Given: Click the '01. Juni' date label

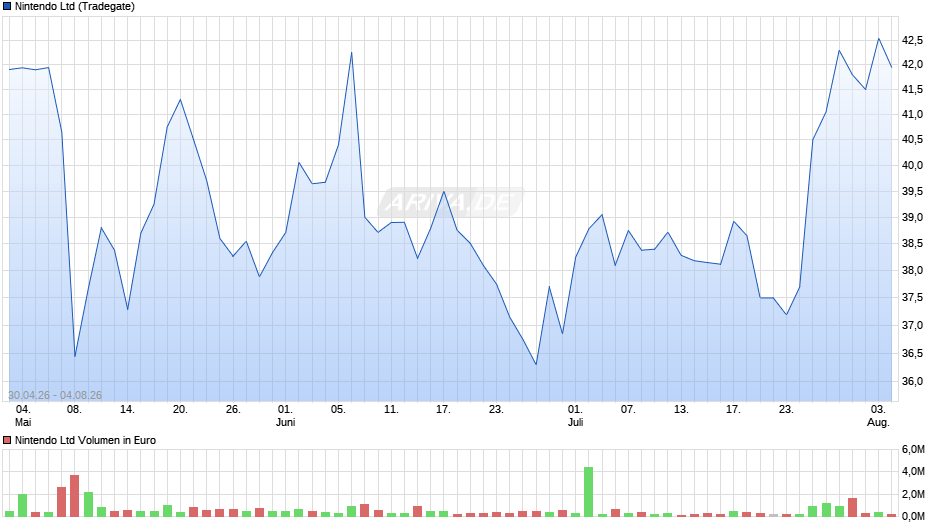Looking at the screenshot, I should pyautogui.click(x=285, y=416).
